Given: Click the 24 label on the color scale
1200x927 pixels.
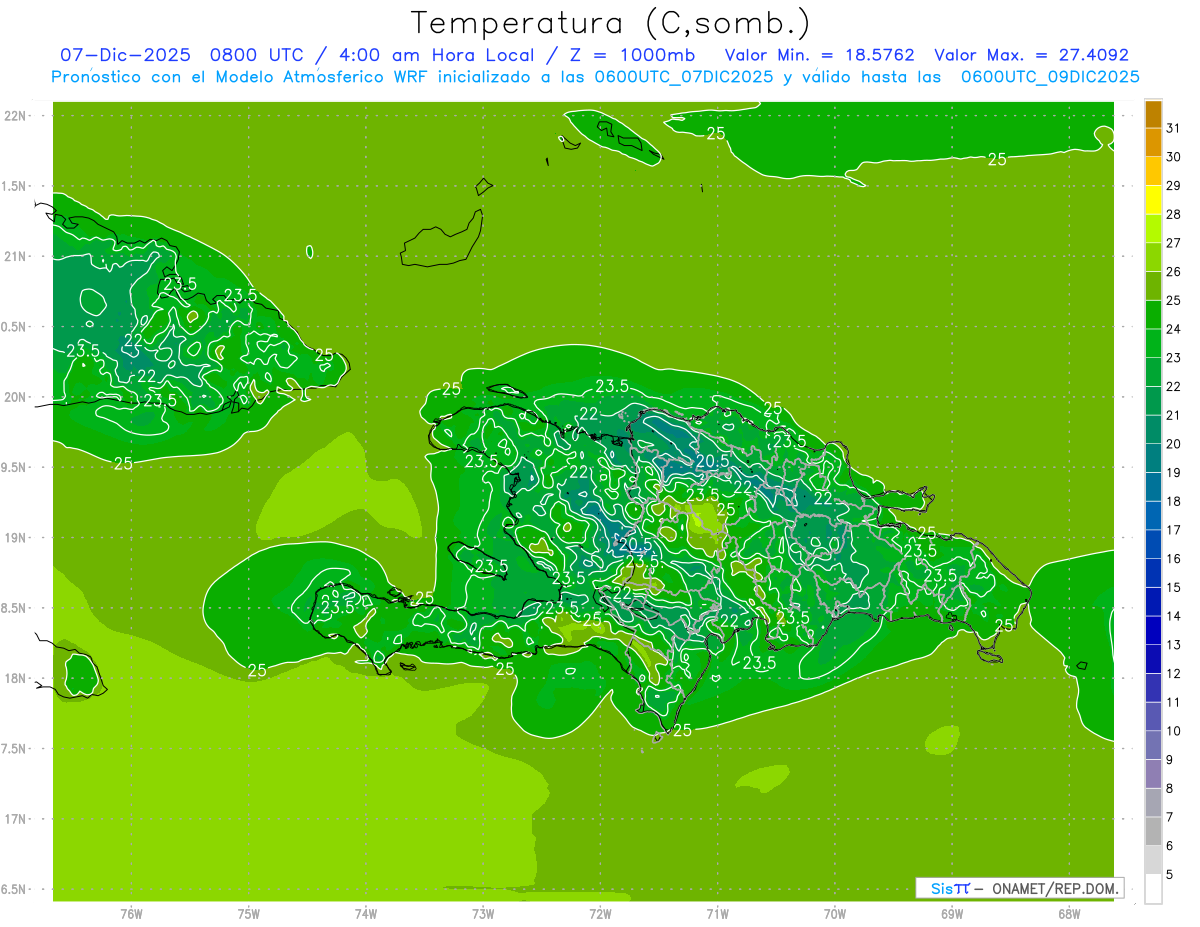Looking at the screenshot, I should tap(1173, 329).
